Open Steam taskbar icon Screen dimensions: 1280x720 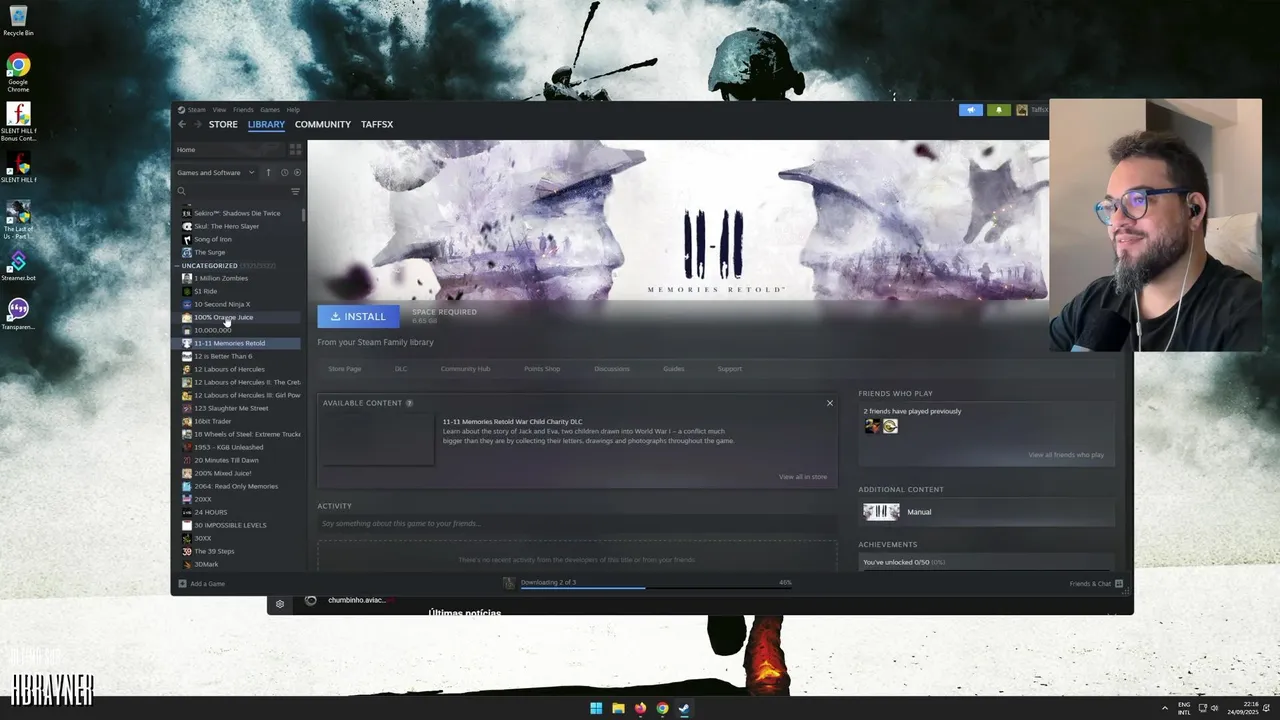click(x=684, y=709)
